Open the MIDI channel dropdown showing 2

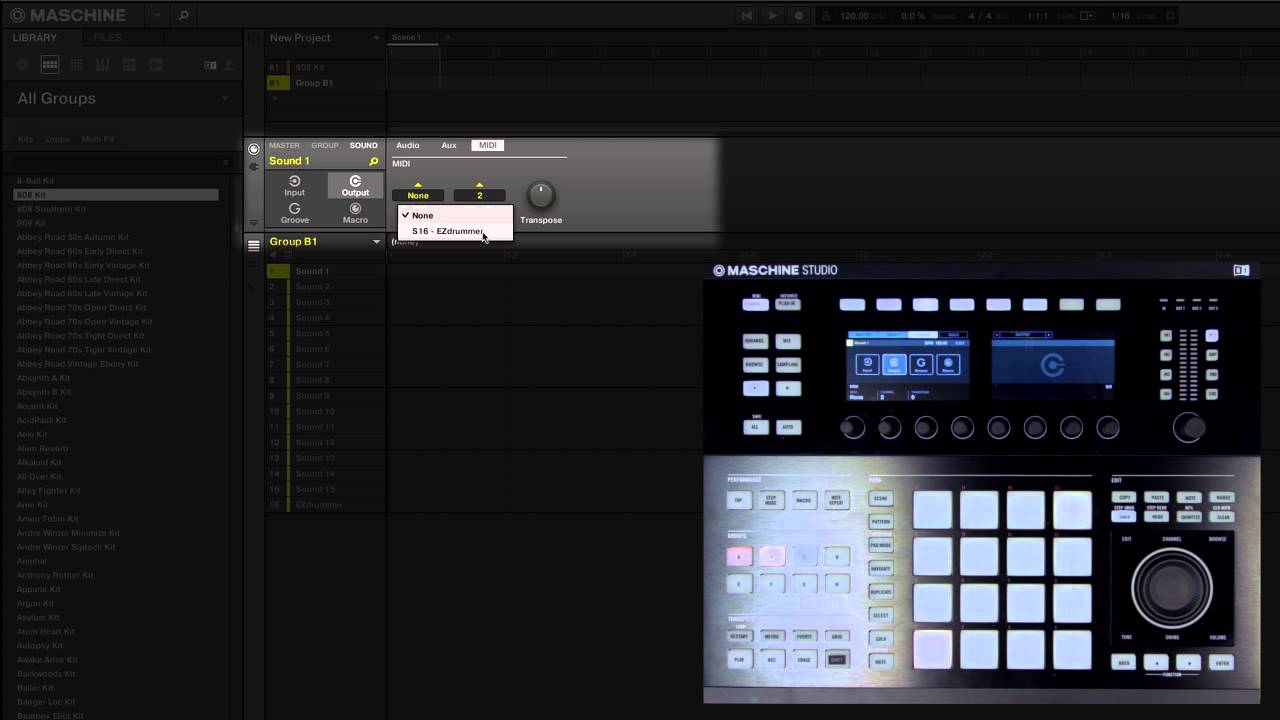[x=479, y=195]
